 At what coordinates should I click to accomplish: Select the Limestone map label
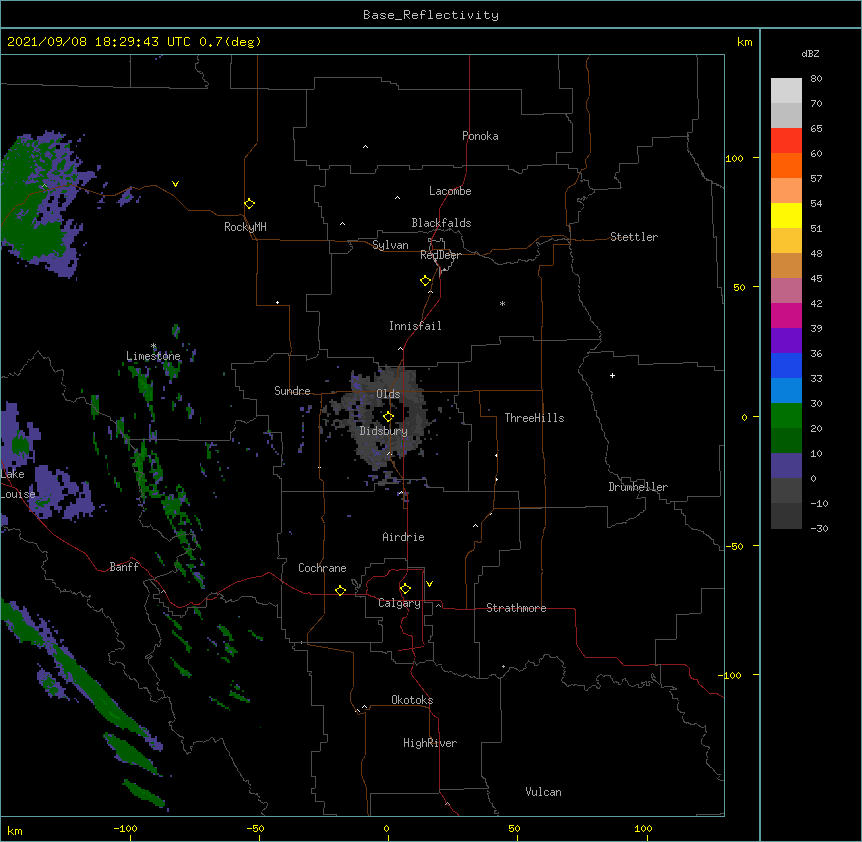(x=153, y=356)
